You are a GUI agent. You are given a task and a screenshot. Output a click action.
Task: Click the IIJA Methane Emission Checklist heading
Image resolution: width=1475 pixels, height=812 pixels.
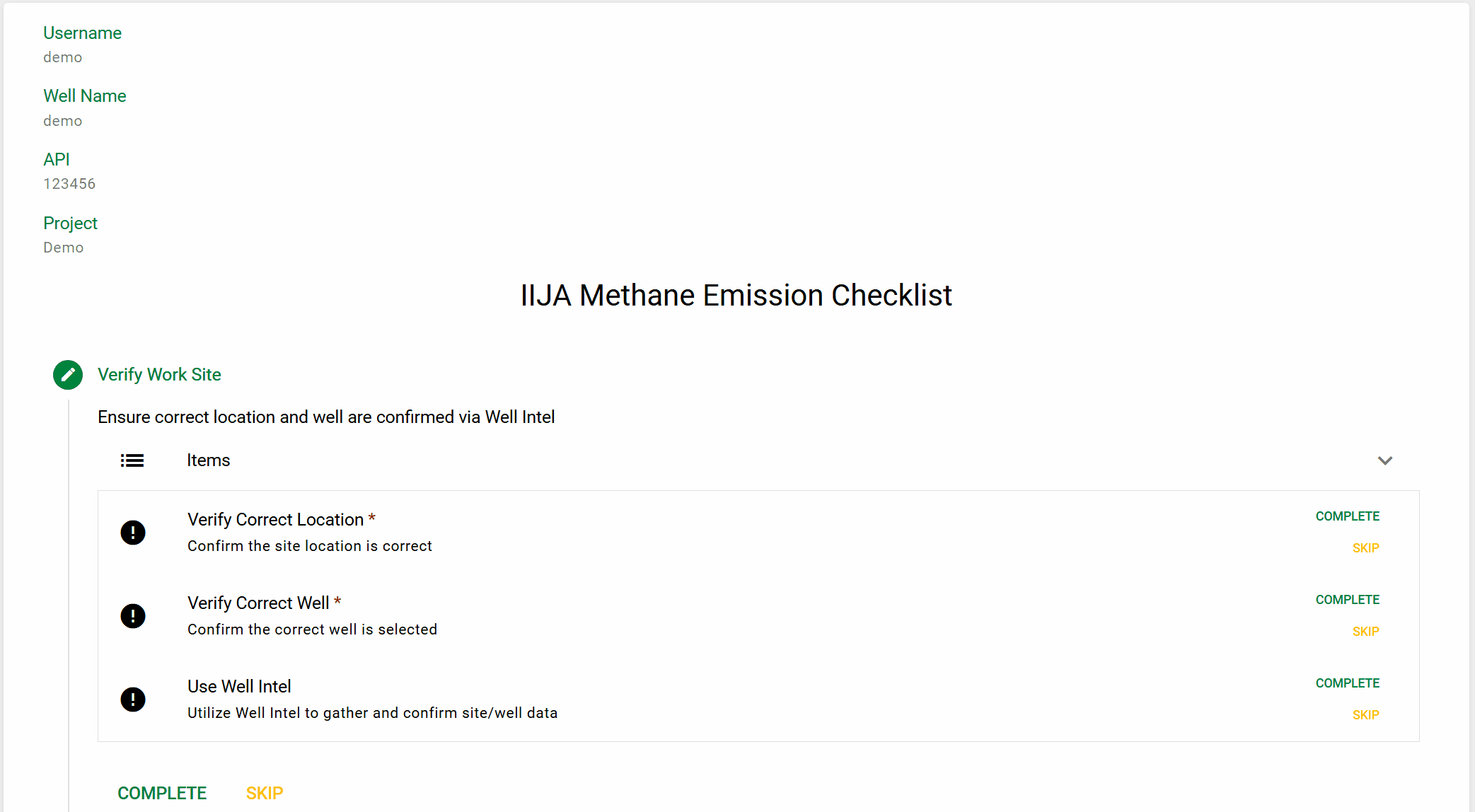pos(736,296)
